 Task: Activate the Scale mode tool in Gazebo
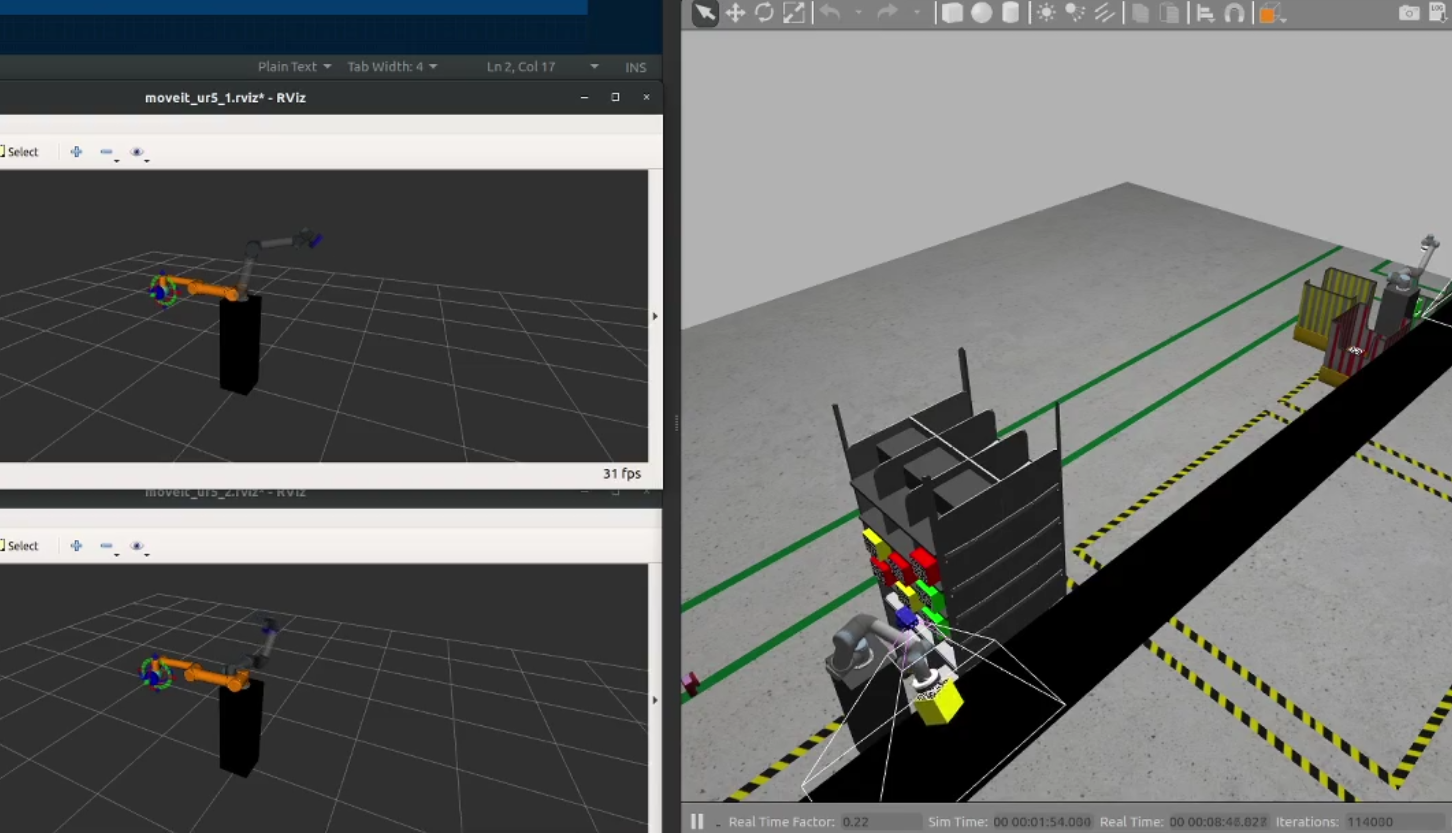point(794,13)
